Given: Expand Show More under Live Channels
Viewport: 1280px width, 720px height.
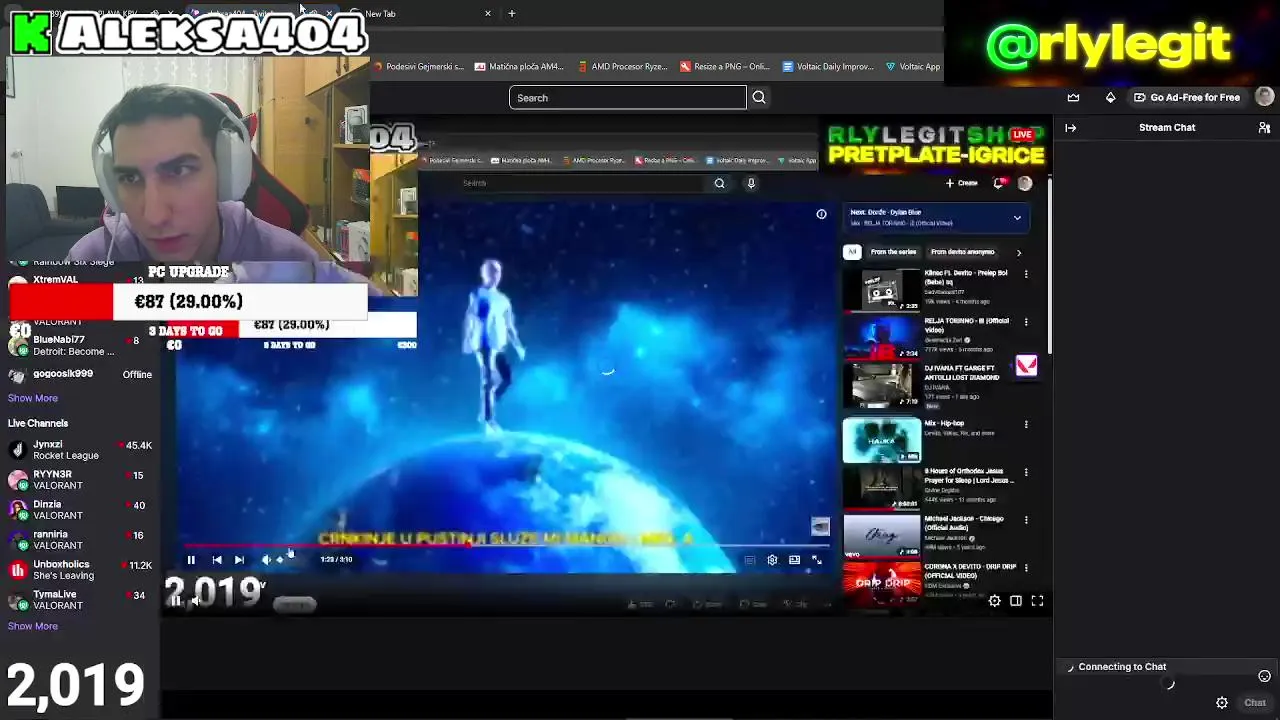Looking at the screenshot, I should 33,626.
